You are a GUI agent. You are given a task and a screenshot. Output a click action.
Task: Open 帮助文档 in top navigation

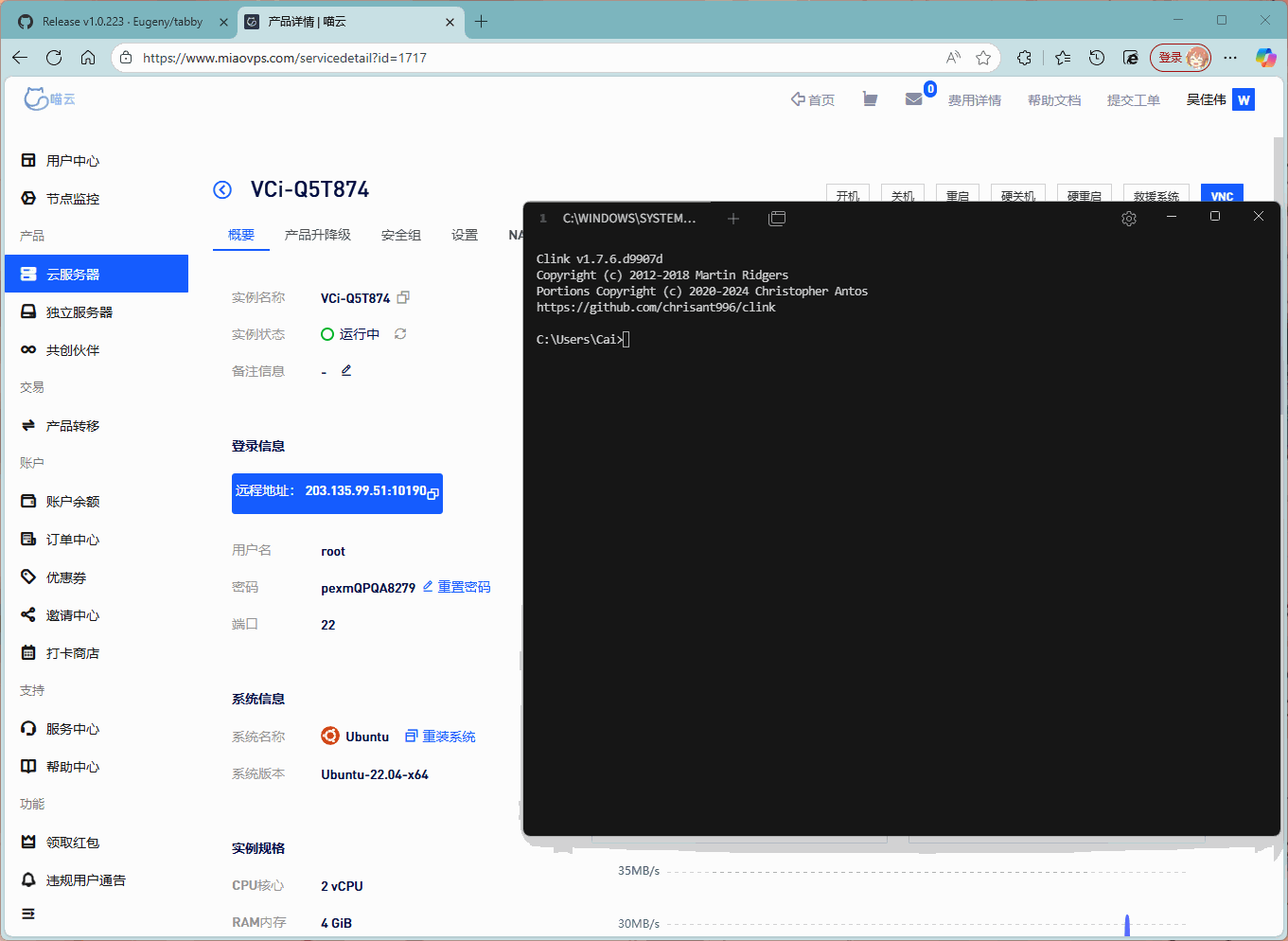[x=1054, y=99]
